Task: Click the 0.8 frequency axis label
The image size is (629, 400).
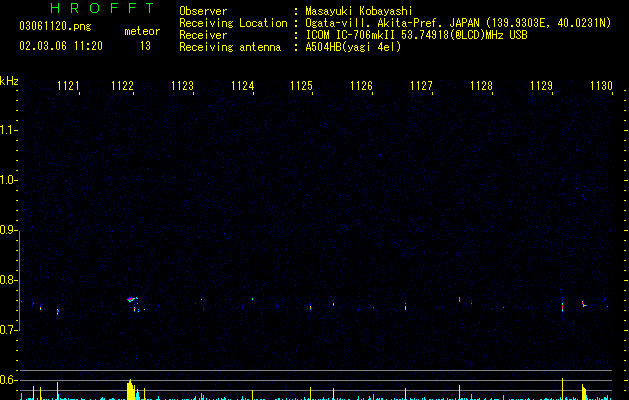Action: [8, 280]
